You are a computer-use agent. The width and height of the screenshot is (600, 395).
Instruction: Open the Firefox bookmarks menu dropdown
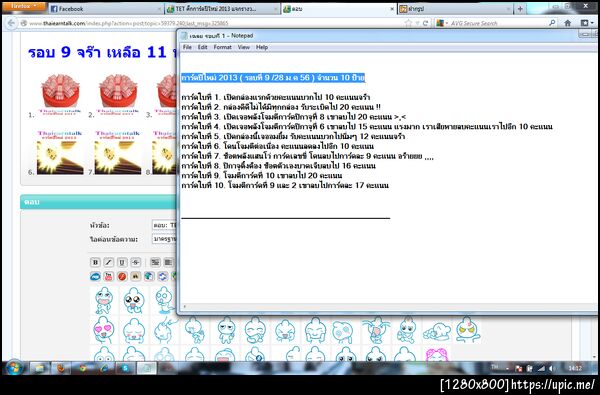586,23
